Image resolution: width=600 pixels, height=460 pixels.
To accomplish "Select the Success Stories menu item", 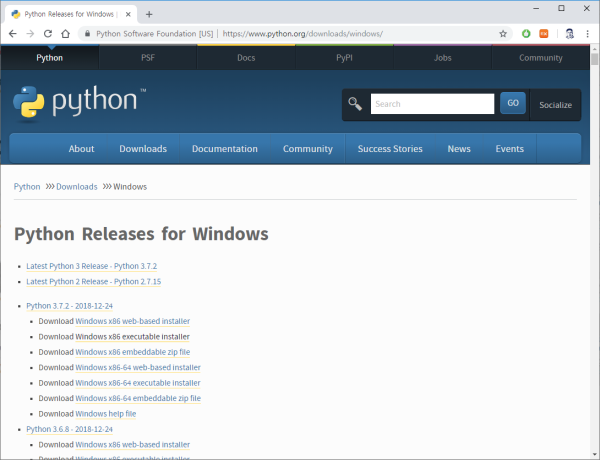I will 390,149.
